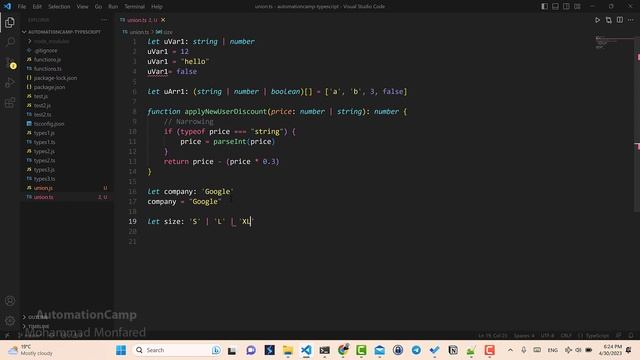Open the Run and Debug view

tap(10, 82)
